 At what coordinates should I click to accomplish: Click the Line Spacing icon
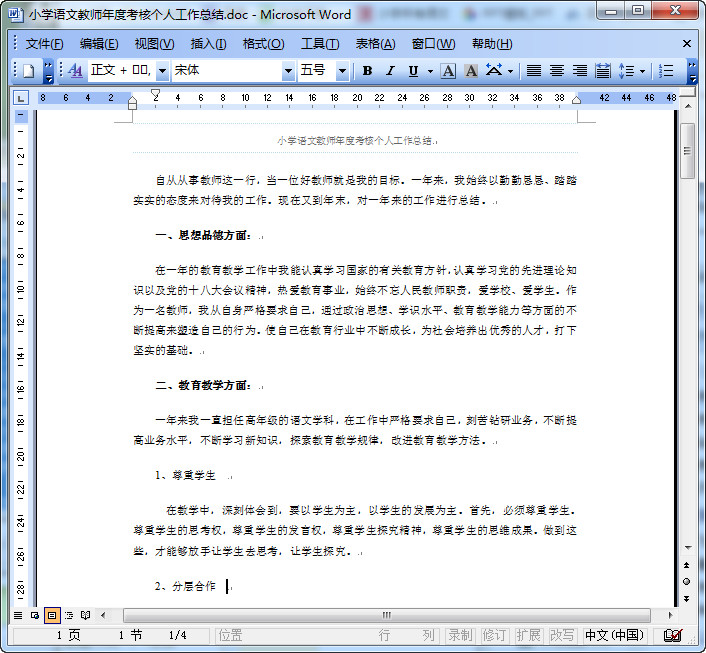click(626, 71)
